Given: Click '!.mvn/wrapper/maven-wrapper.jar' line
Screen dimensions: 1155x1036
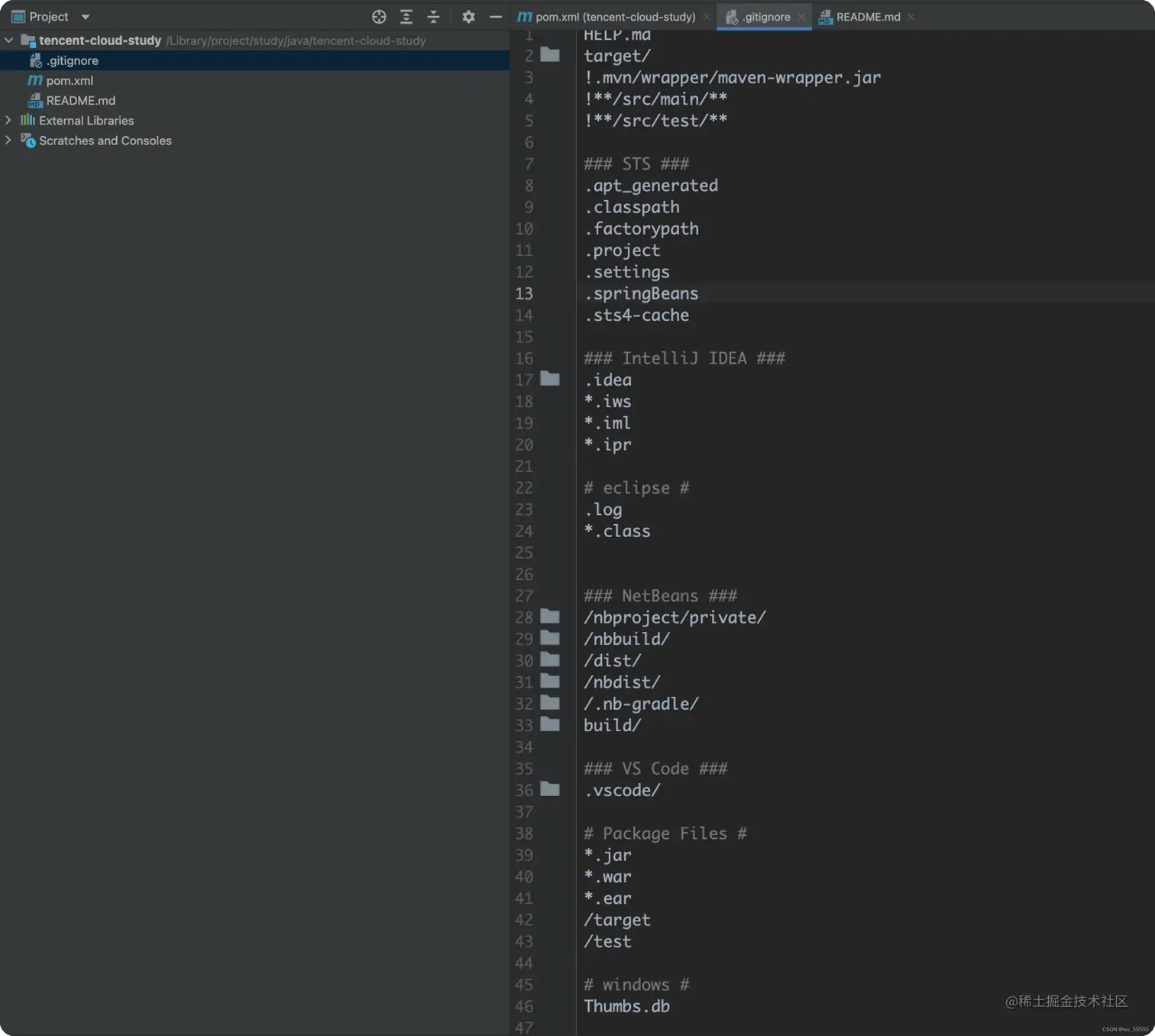Looking at the screenshot, I should tap(732, 77).
